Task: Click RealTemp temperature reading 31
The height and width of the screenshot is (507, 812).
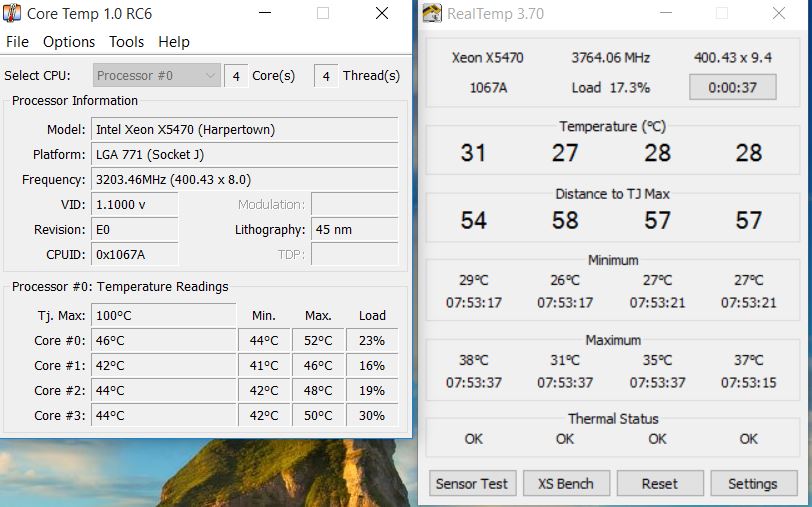Action: tap(473, 153)
